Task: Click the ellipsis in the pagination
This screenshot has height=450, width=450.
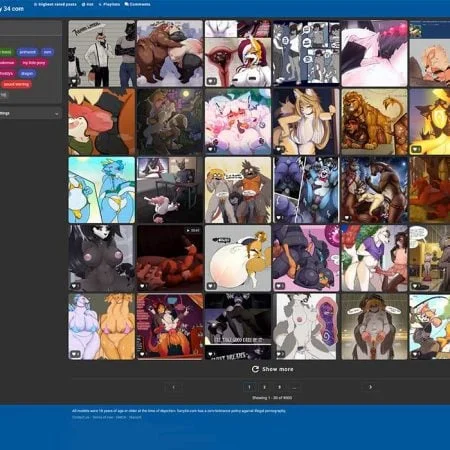Action: 294,387
